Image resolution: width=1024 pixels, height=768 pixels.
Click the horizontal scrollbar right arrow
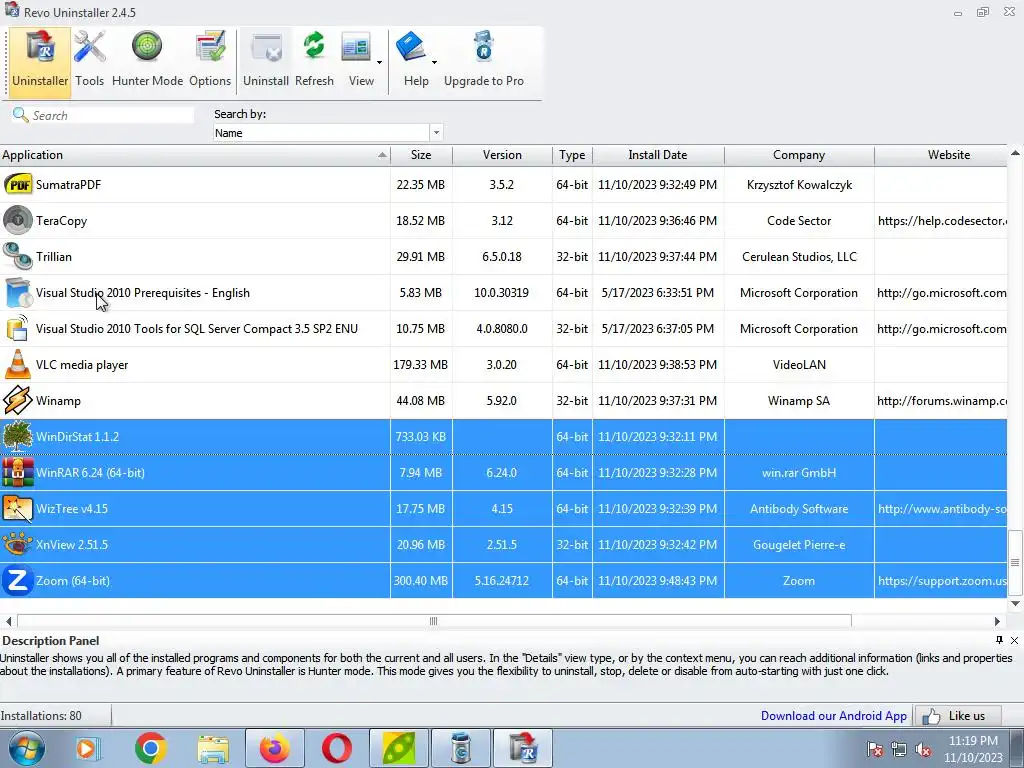(997, 621)
